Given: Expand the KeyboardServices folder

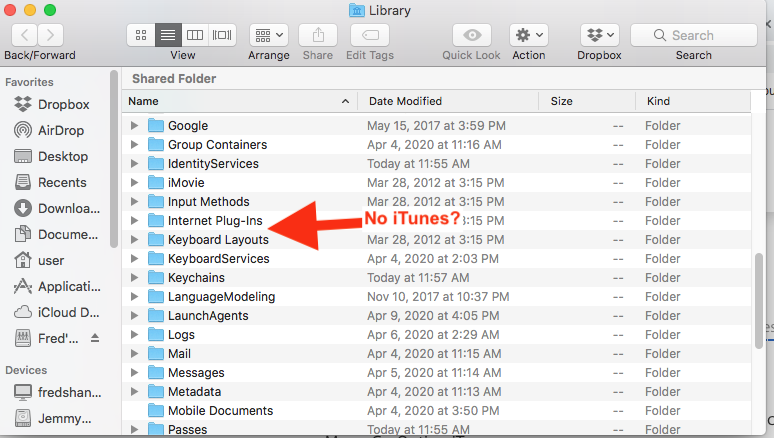Looking at the screenshot, I should [x=134, y=259].
